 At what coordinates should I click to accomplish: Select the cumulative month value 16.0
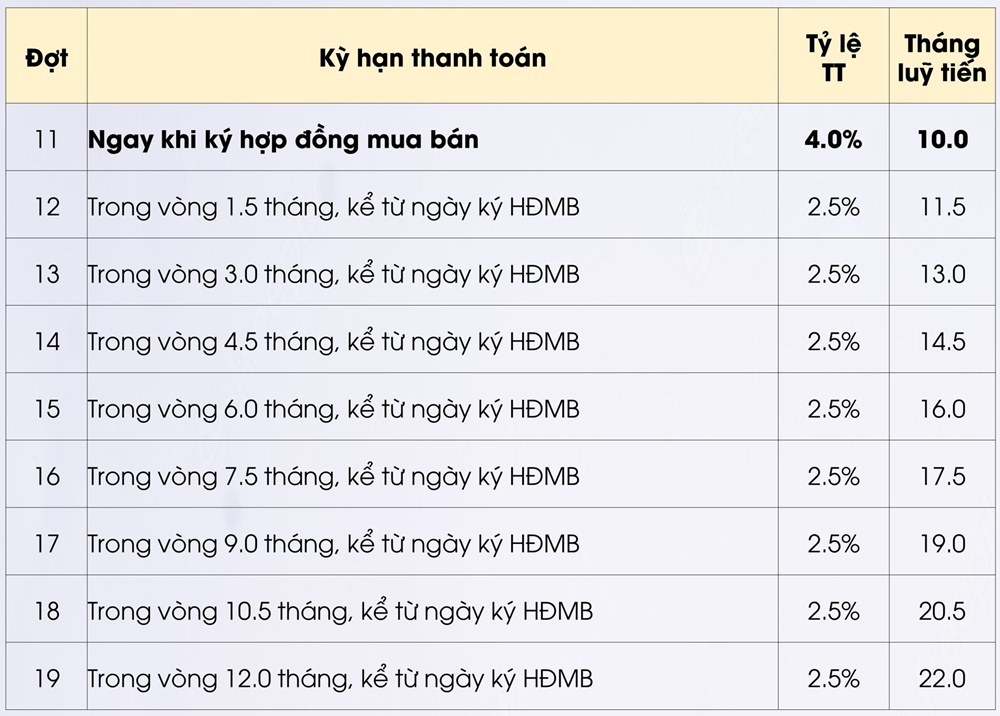pos(943,409)
